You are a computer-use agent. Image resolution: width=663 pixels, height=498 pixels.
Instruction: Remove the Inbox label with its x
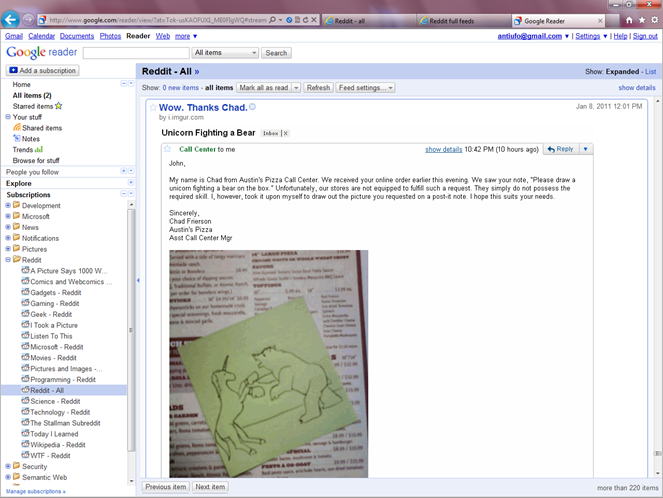[x=285, y=133]
